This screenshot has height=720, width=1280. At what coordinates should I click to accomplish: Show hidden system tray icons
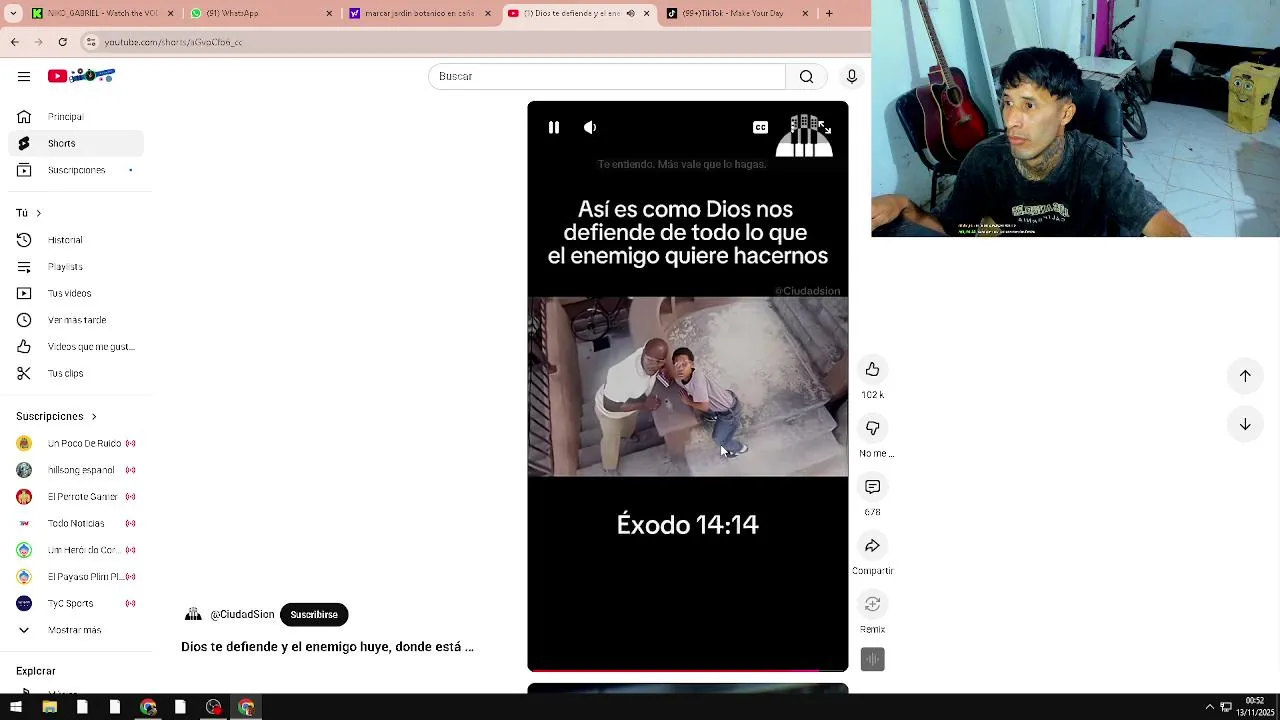click(1209, 707)
